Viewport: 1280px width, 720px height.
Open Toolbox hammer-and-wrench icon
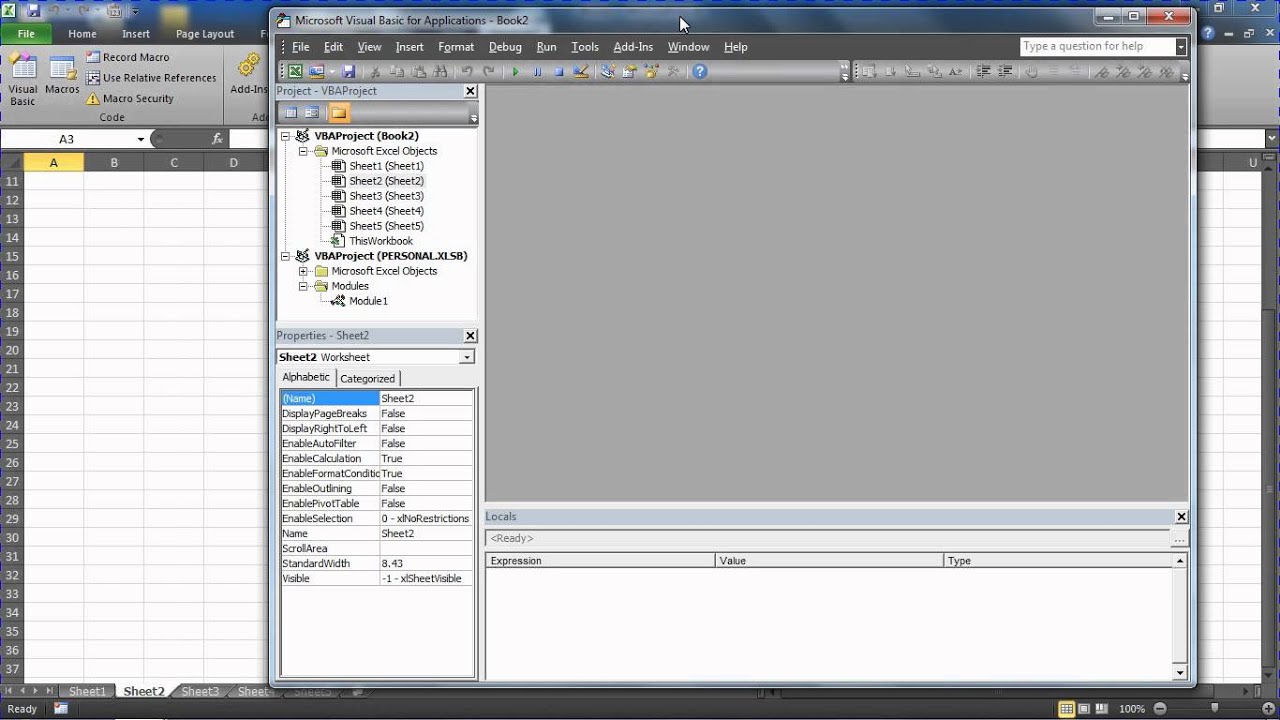point(673,72)
